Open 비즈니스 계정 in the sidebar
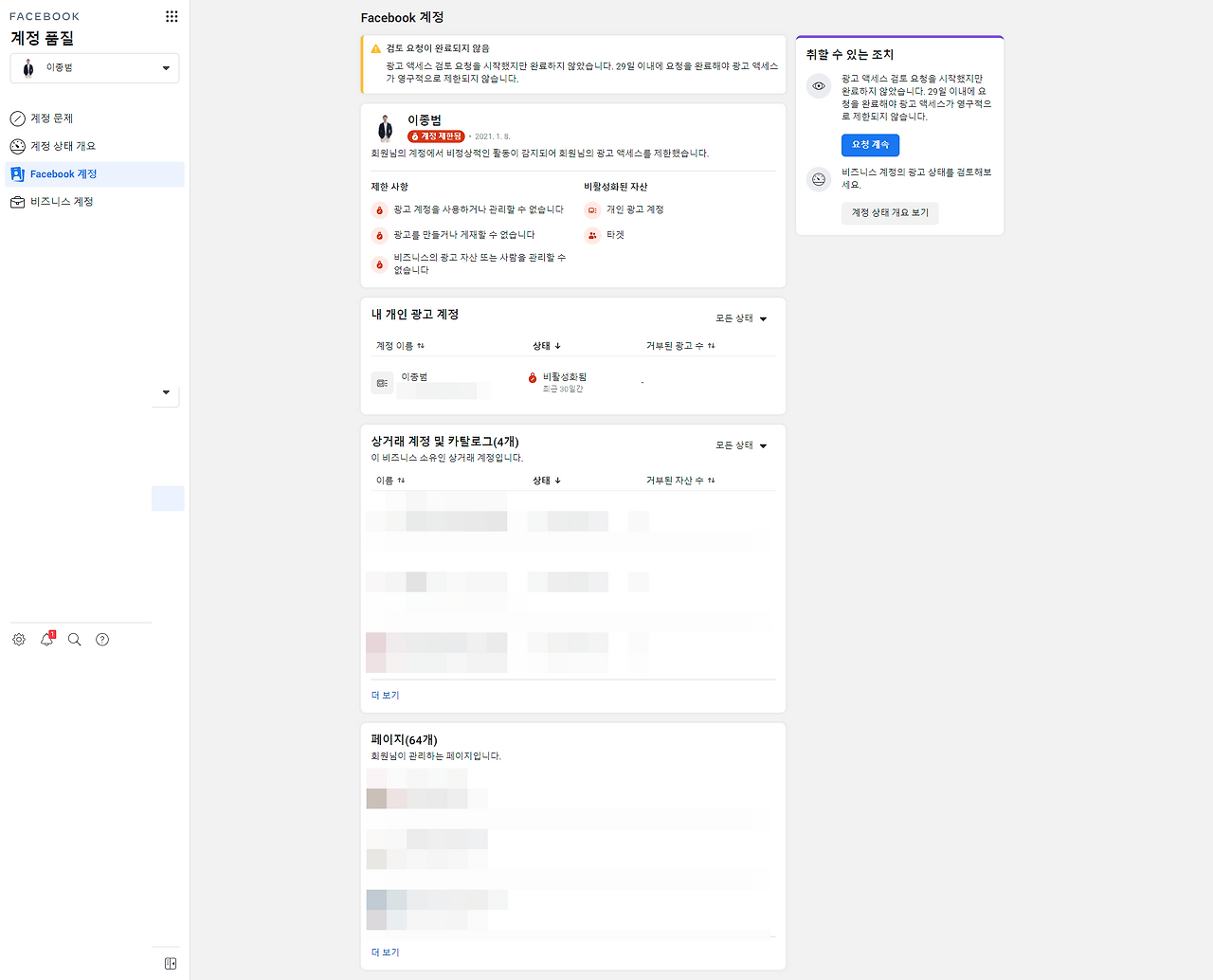This screenshot has height=980, width=1213. point(62,202)
